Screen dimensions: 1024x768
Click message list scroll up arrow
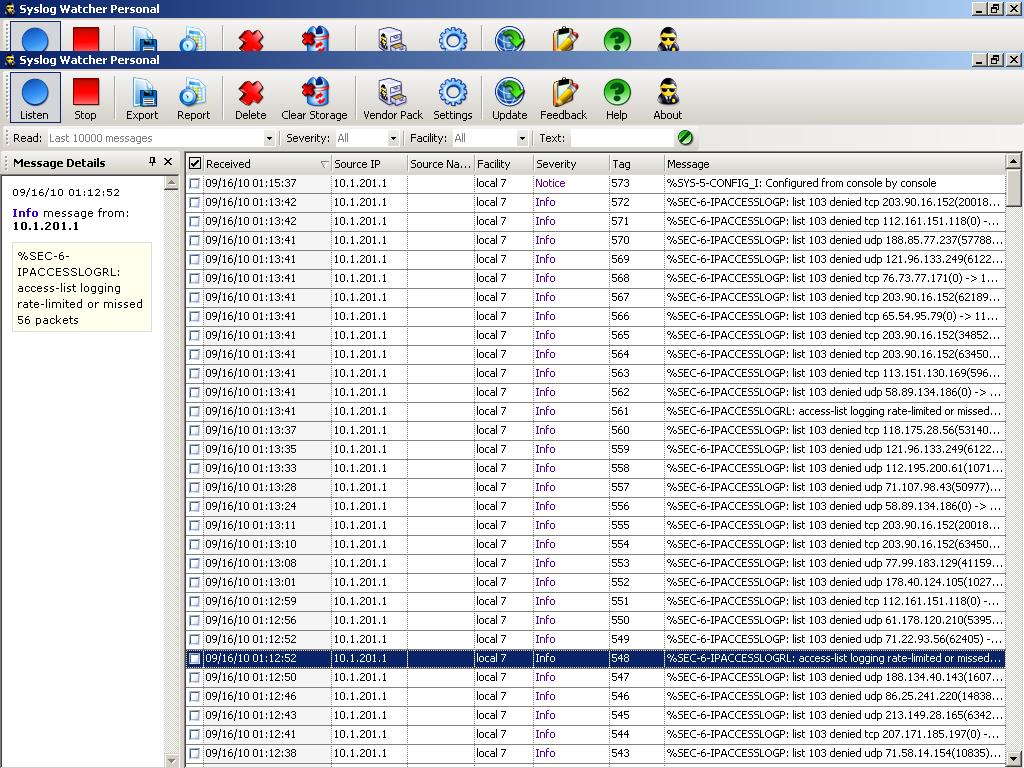[1014, 161]
